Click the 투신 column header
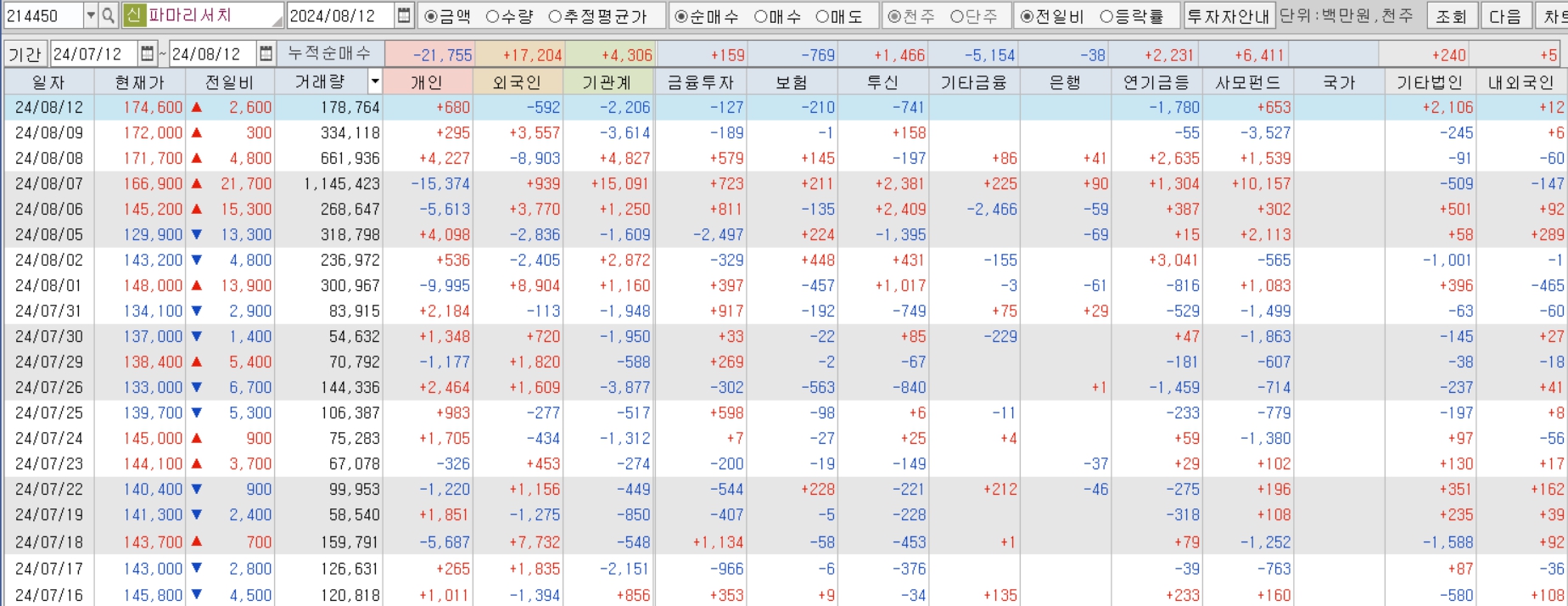The width and height of the screenshot is (1568, 606). coord(882,82)
